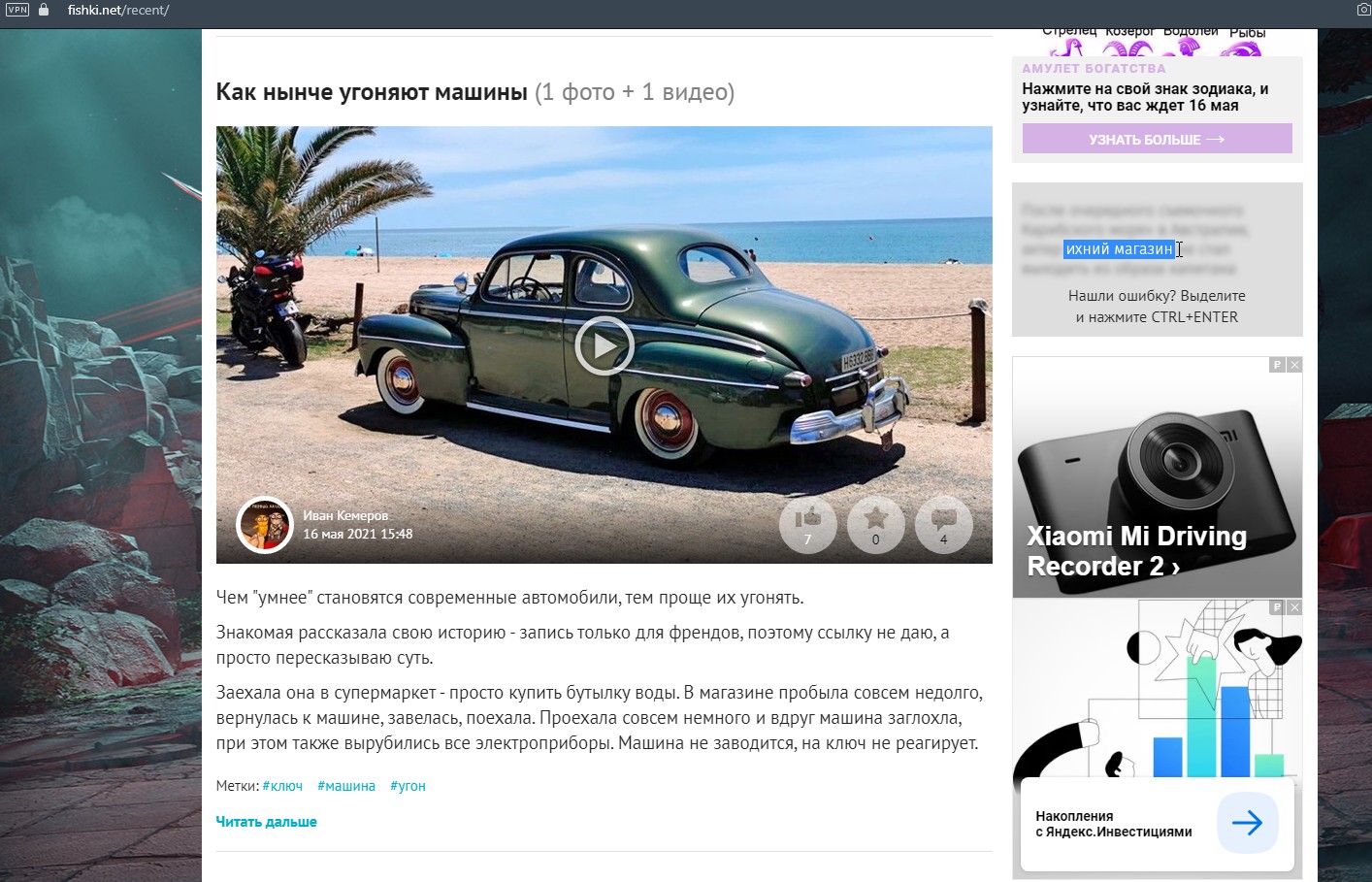Open the #ключ tag
Viewport: 1372px width, 882px height.
pyautogui.click(x=282, y=786)
